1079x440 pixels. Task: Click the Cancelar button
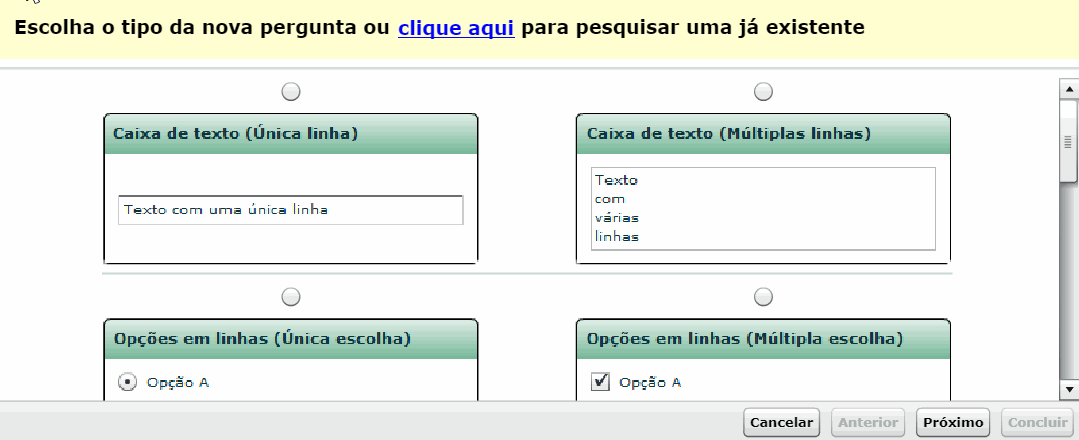(x=782, y=422)
